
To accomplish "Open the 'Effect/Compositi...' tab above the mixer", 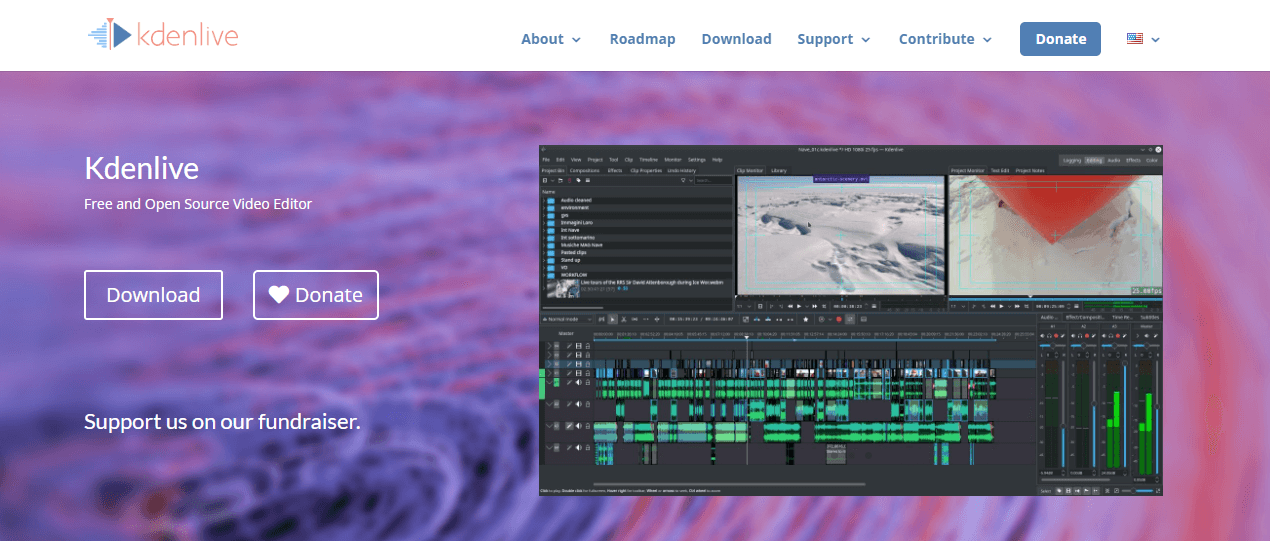I will (x=1084, y=317).
